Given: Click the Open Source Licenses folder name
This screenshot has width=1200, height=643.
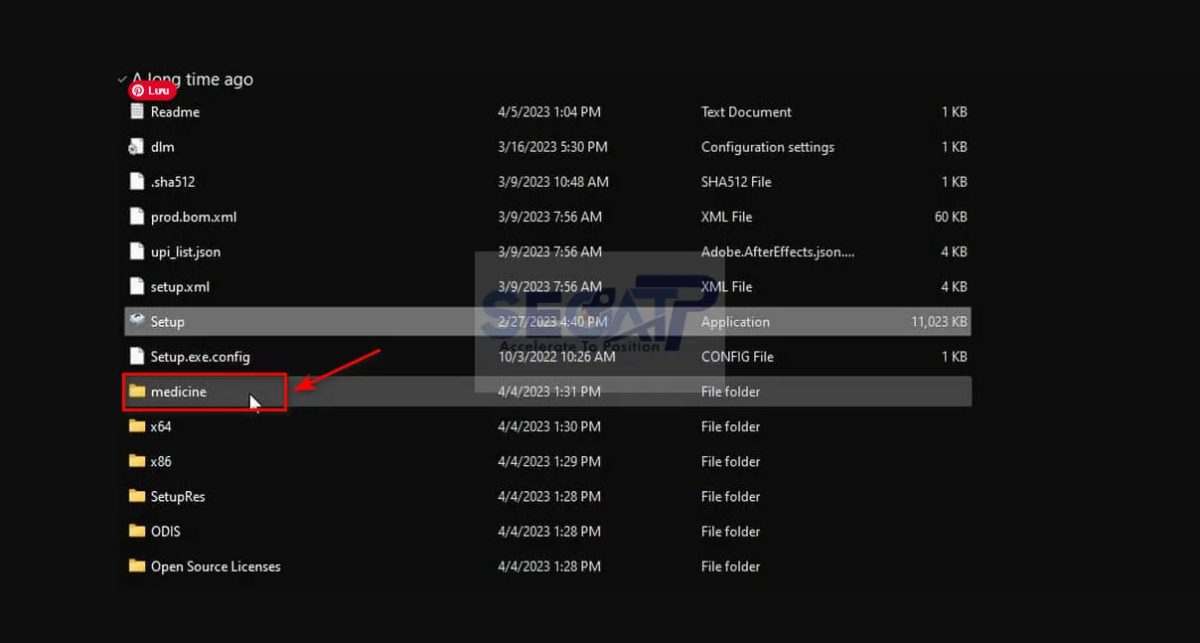Looking at the screenshot, I should pyautogui.click(x=215, y=566).
